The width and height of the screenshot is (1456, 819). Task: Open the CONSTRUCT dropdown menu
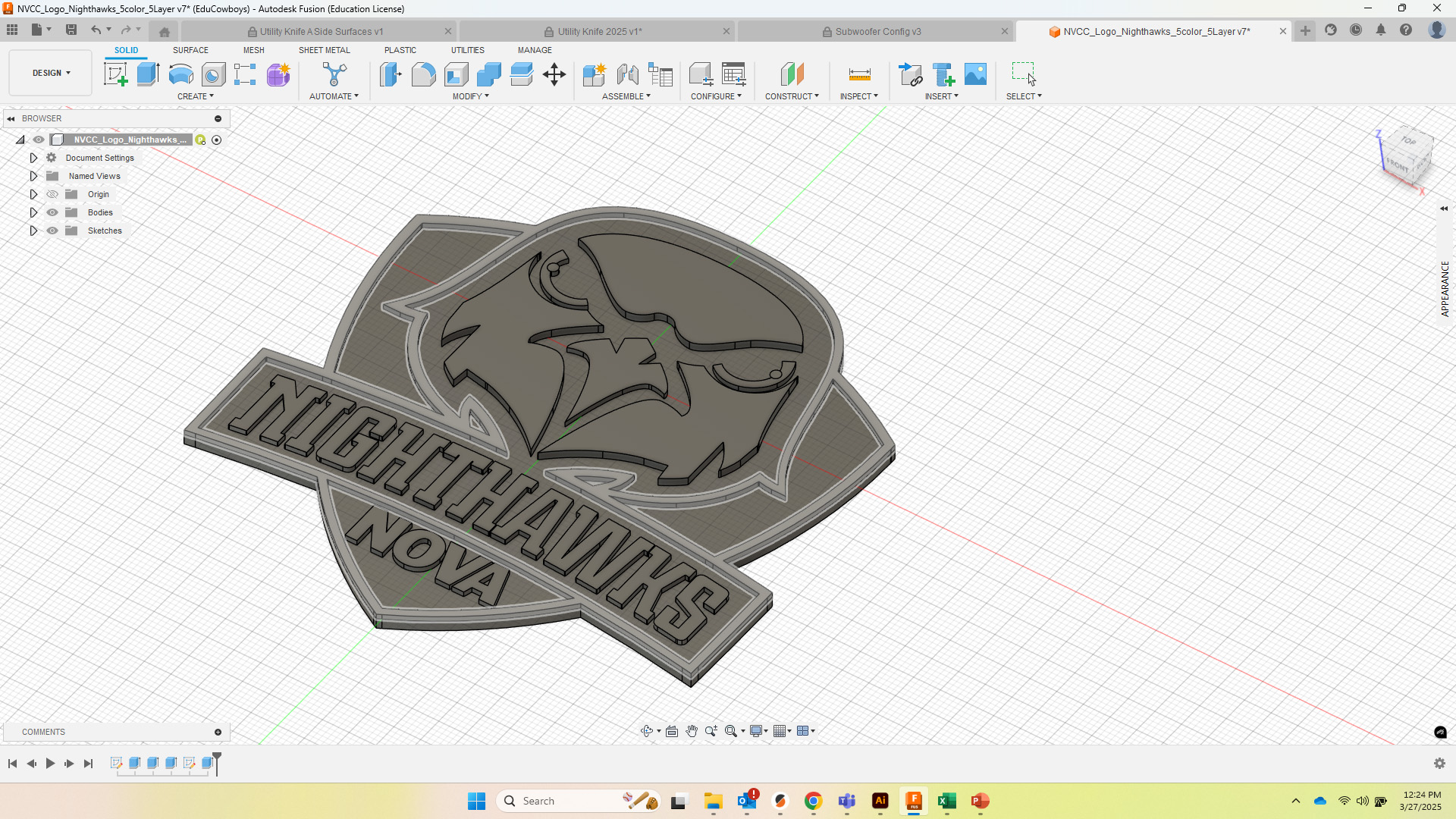click(x=792, y=96)
